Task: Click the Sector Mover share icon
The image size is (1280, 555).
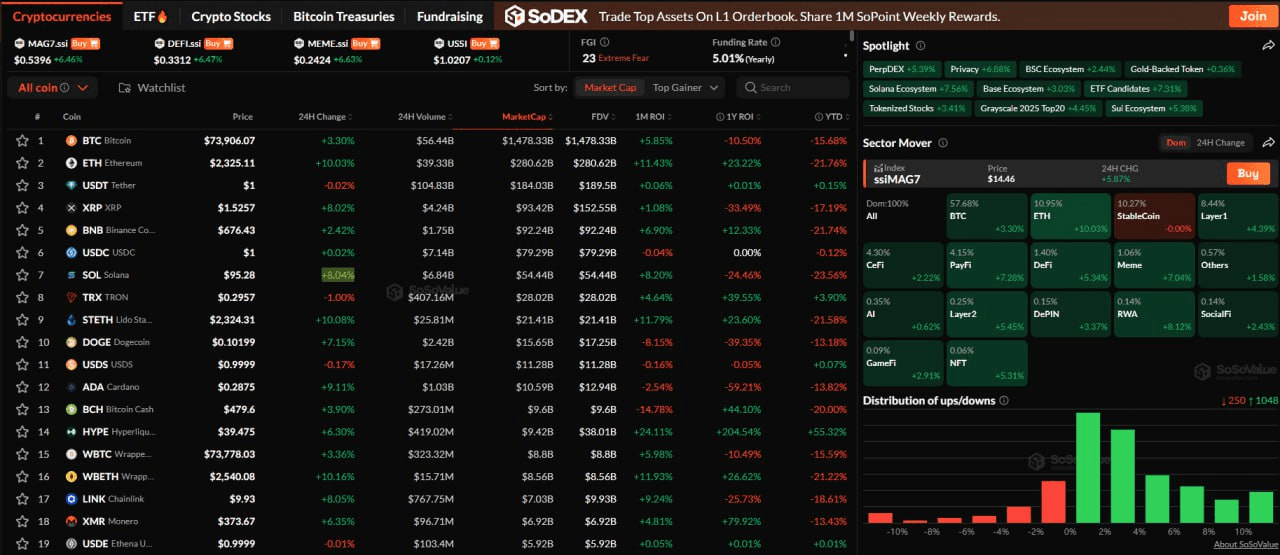Action: (x=1268, y=143)
